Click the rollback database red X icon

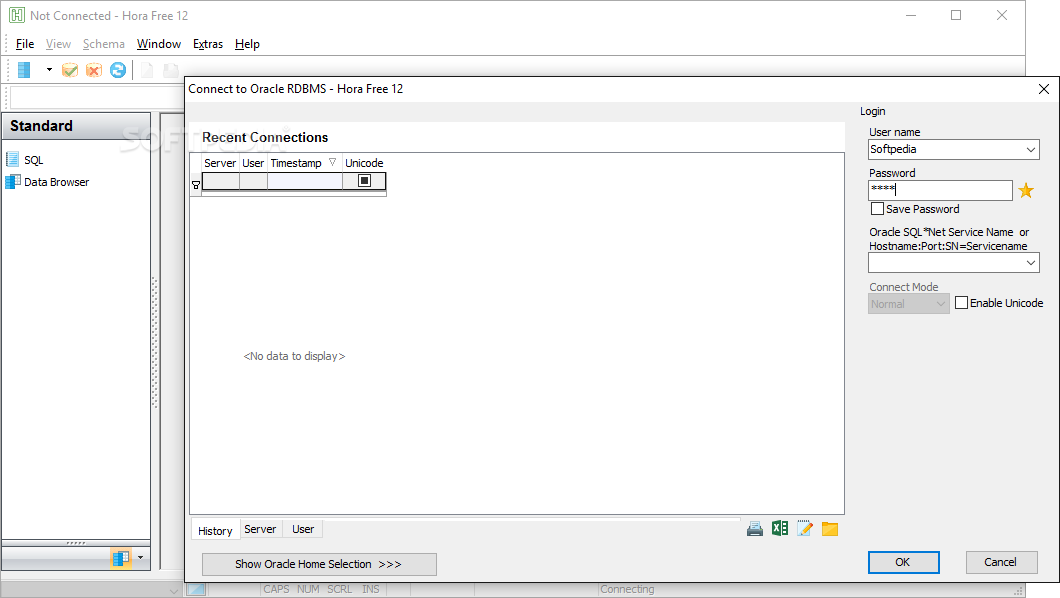point(94,70)
